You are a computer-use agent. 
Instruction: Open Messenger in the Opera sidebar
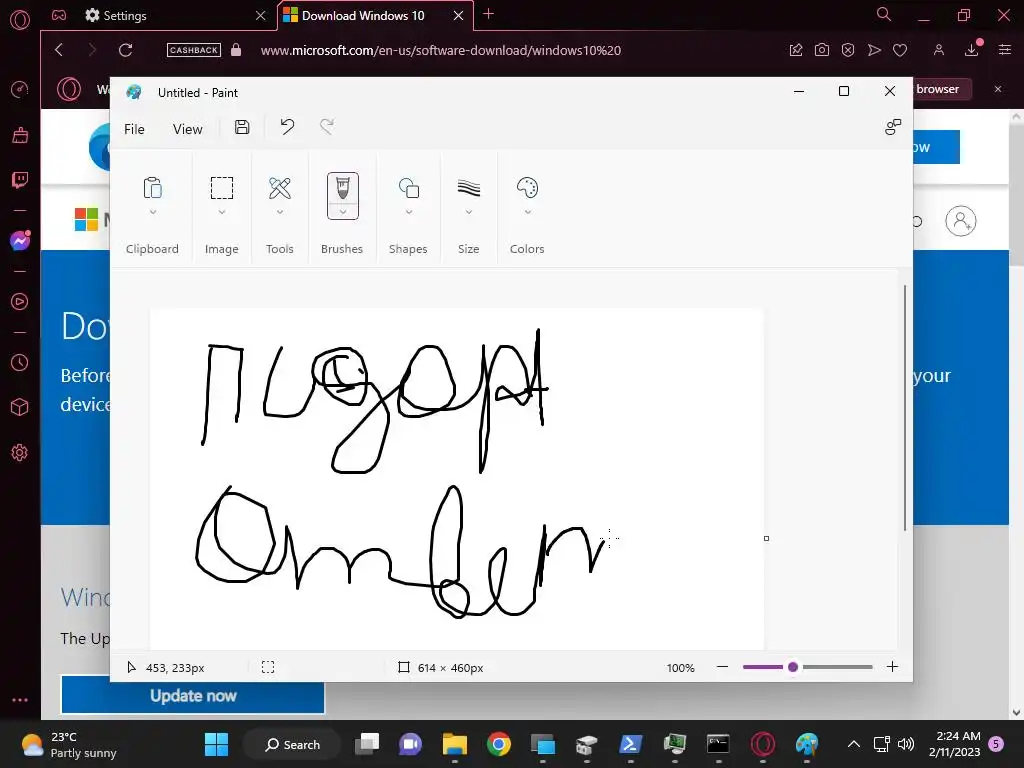click(x=20, y=240)
